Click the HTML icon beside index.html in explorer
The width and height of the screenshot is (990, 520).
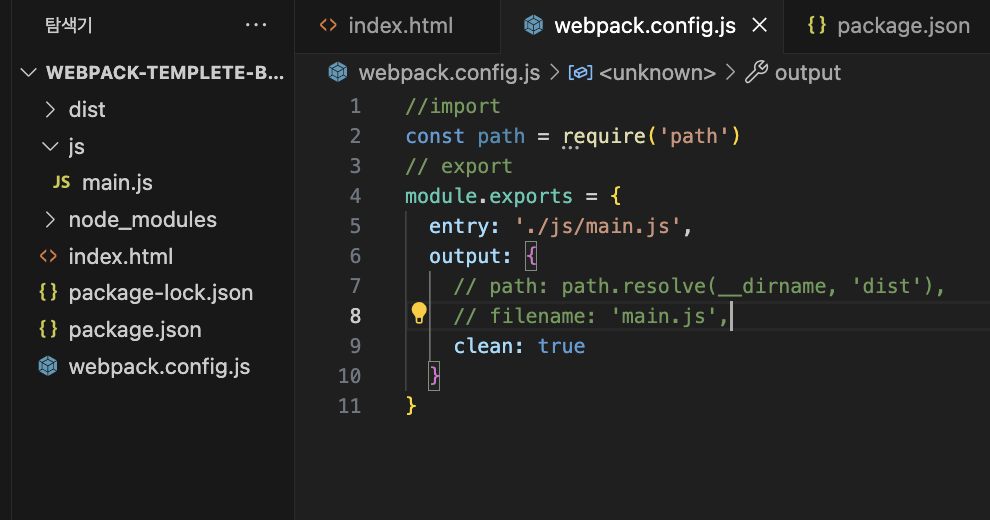tap(48, 256)
